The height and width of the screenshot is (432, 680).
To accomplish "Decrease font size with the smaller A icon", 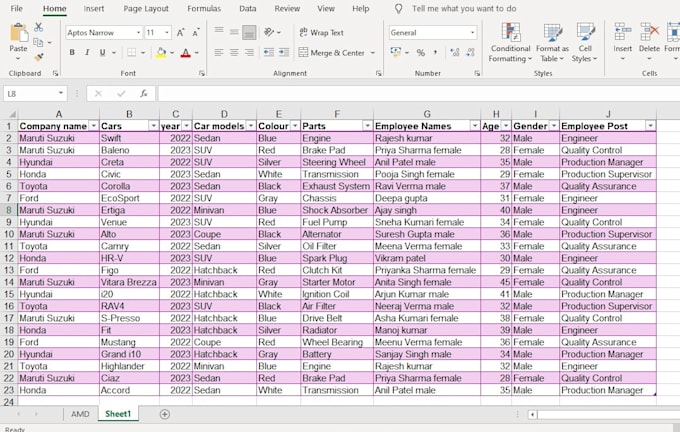I will (x=196, y=33).
